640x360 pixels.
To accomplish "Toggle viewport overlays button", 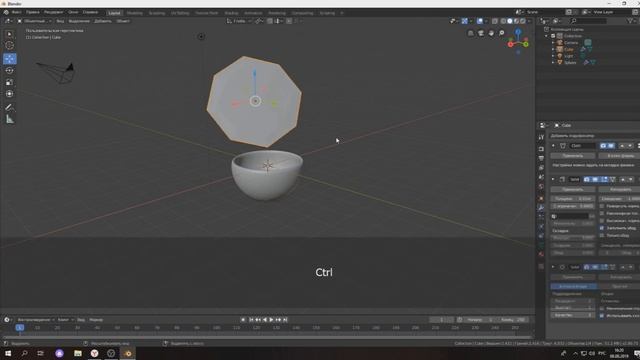I will tap(480, 21).
